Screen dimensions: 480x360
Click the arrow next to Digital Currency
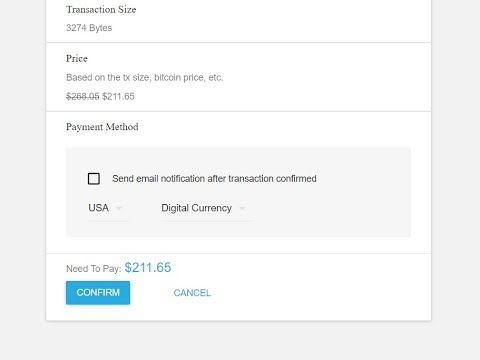pyautogui.click(x=242, y=208)
